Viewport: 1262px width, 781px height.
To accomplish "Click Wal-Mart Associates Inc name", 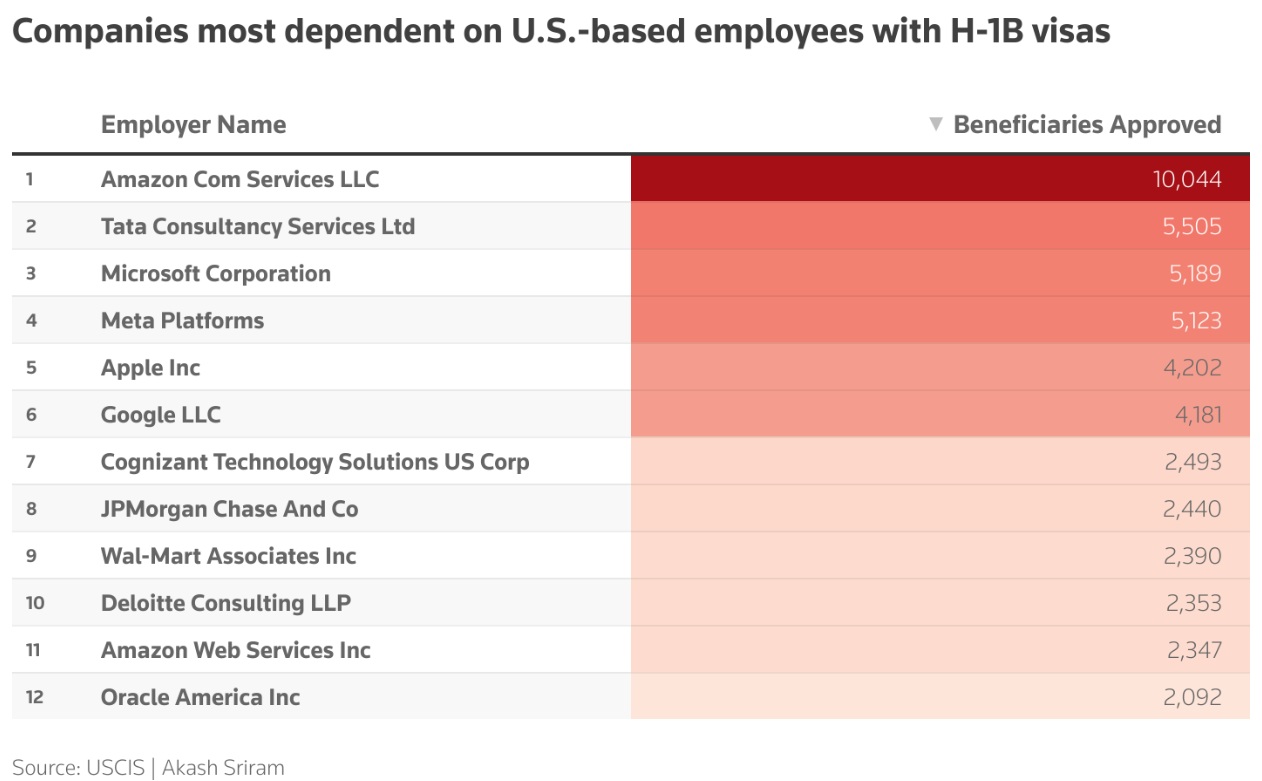I will coord(229,556).
